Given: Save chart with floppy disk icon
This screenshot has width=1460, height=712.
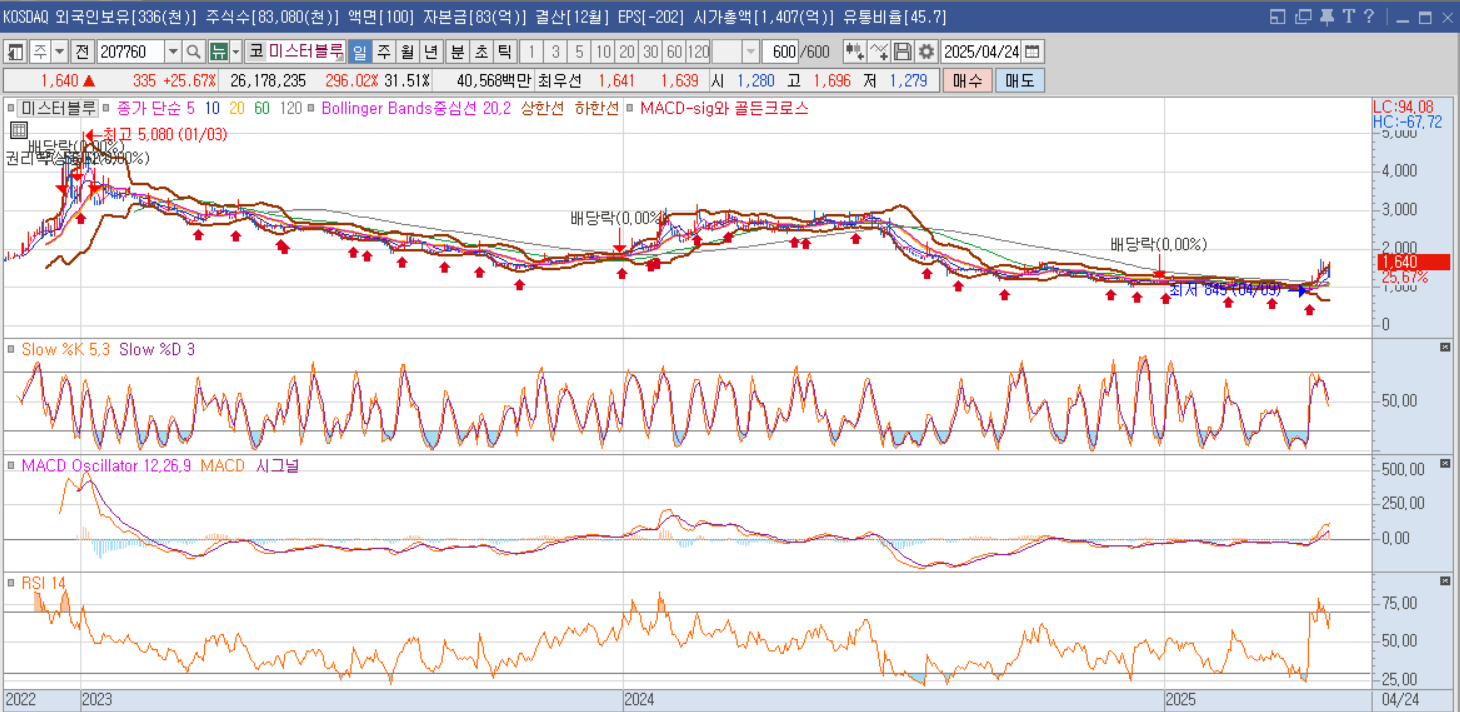Looking at the screenshot, I should (x=903, y=52).
